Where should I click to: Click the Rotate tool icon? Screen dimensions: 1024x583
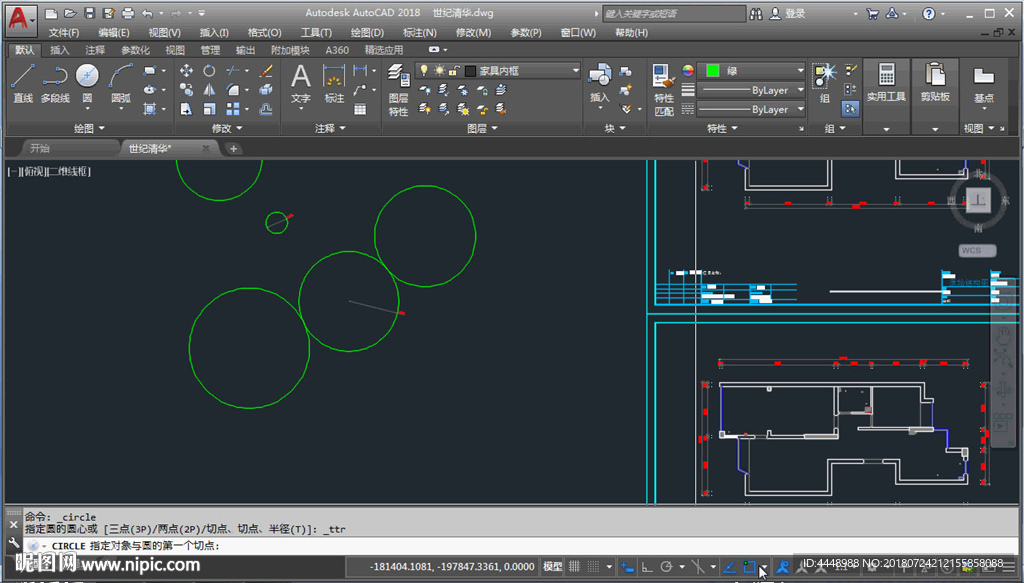pos(209,71)
